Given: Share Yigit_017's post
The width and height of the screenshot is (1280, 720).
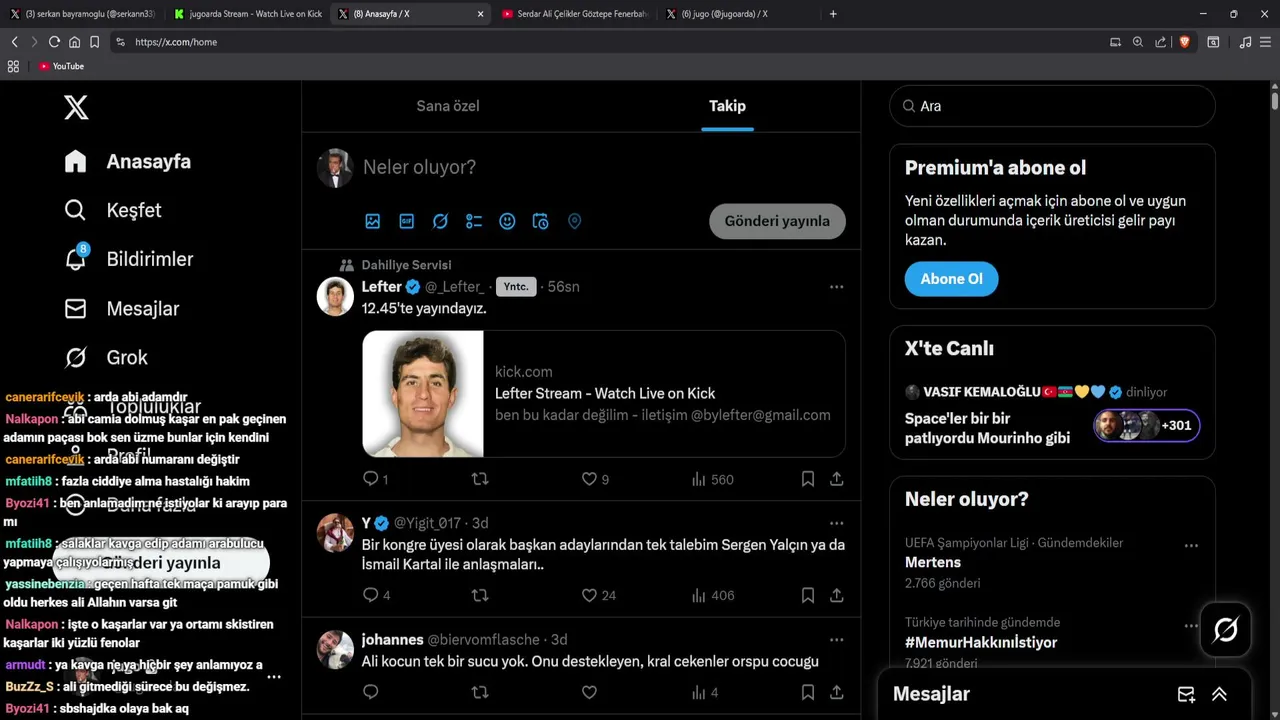Looking at the screenshot, I should pyautogui.click(x=836, y=595).
